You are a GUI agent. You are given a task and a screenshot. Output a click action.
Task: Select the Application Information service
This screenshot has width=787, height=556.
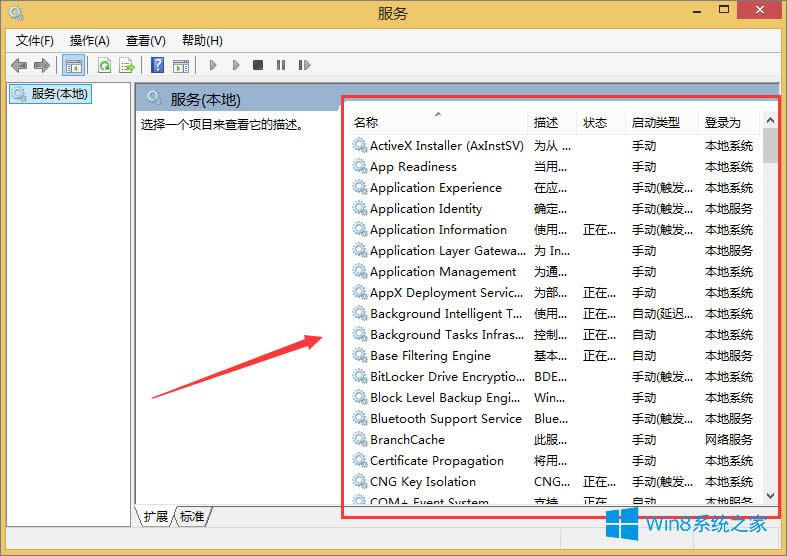tap(553, 229)
